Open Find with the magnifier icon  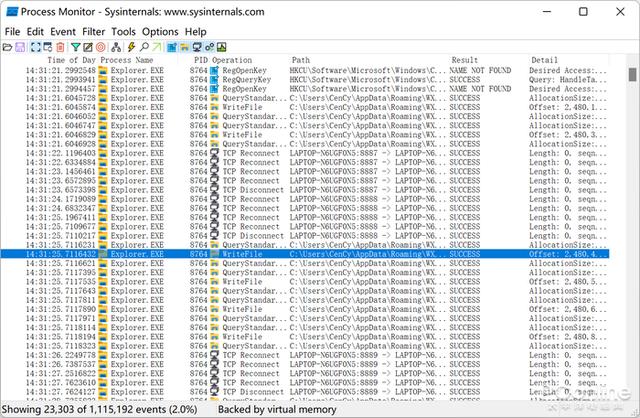pyautogui.click(x=144, y=47)
